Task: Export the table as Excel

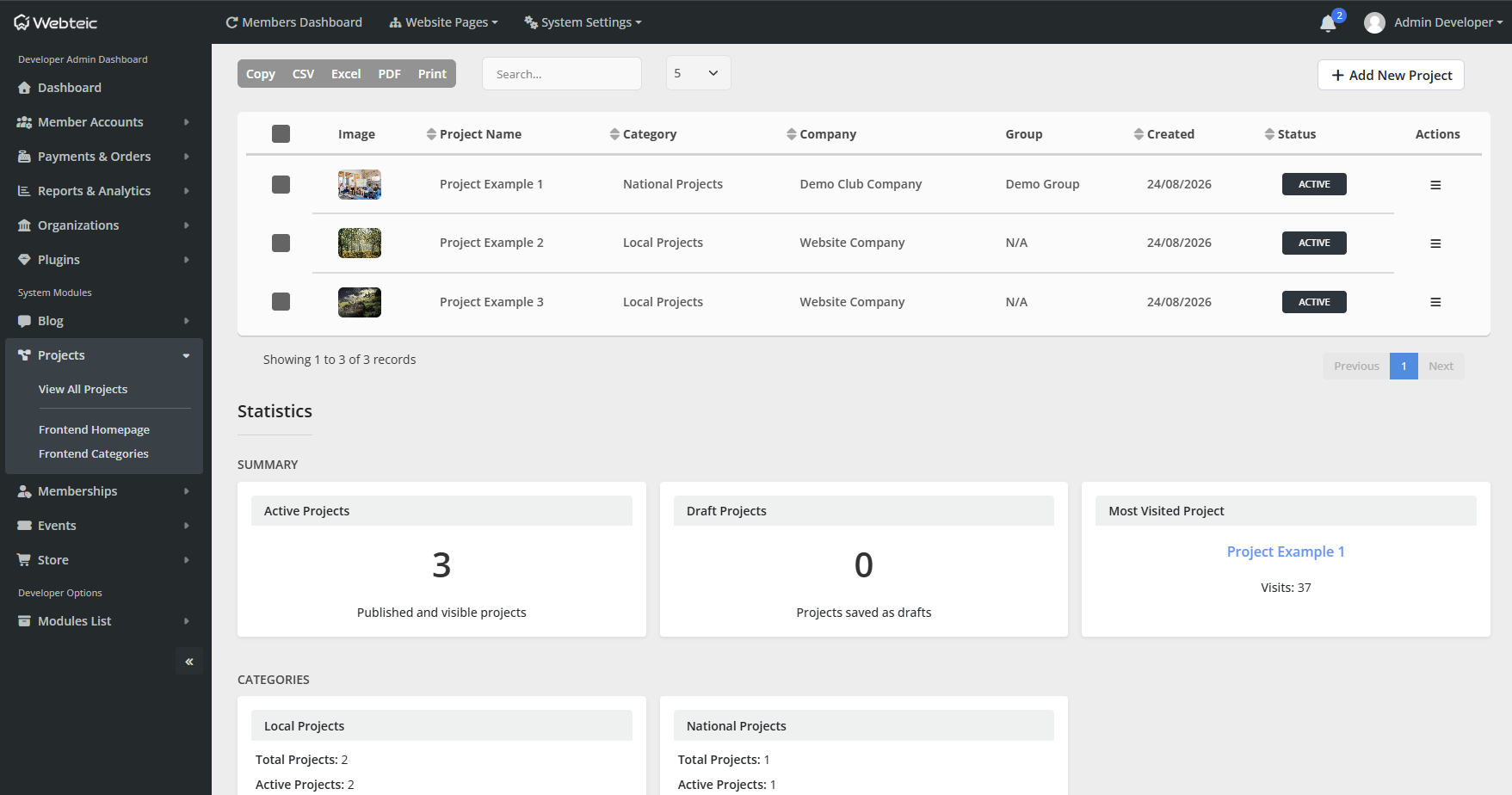Action: [x=346, y=74]
